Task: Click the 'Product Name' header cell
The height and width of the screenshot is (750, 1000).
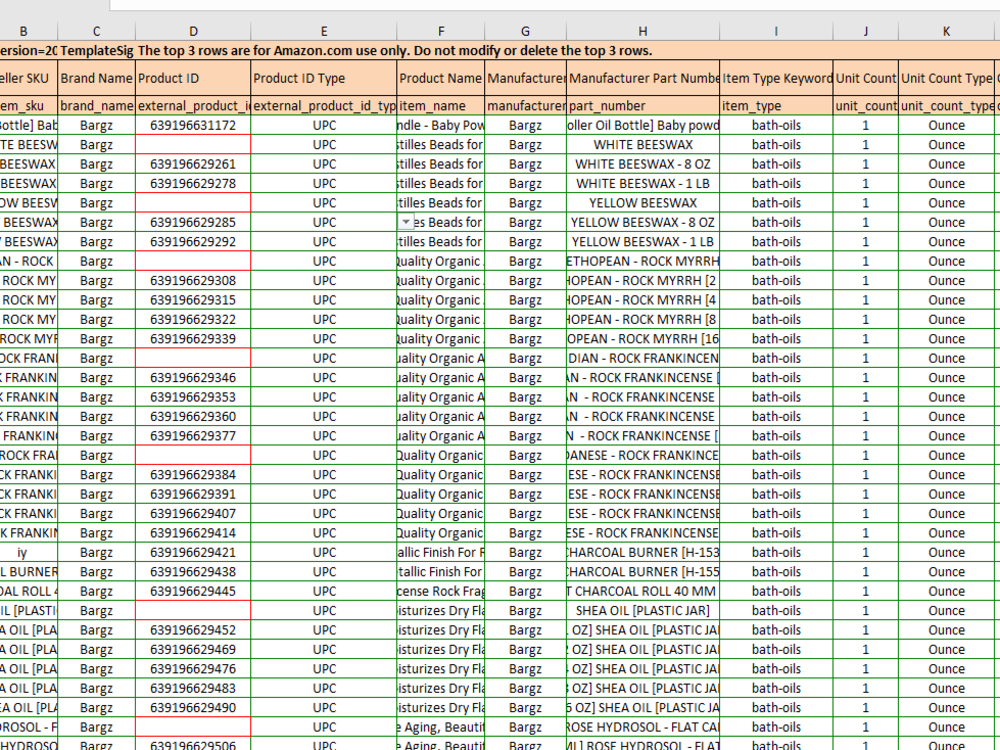Action: tap(441, 78)
